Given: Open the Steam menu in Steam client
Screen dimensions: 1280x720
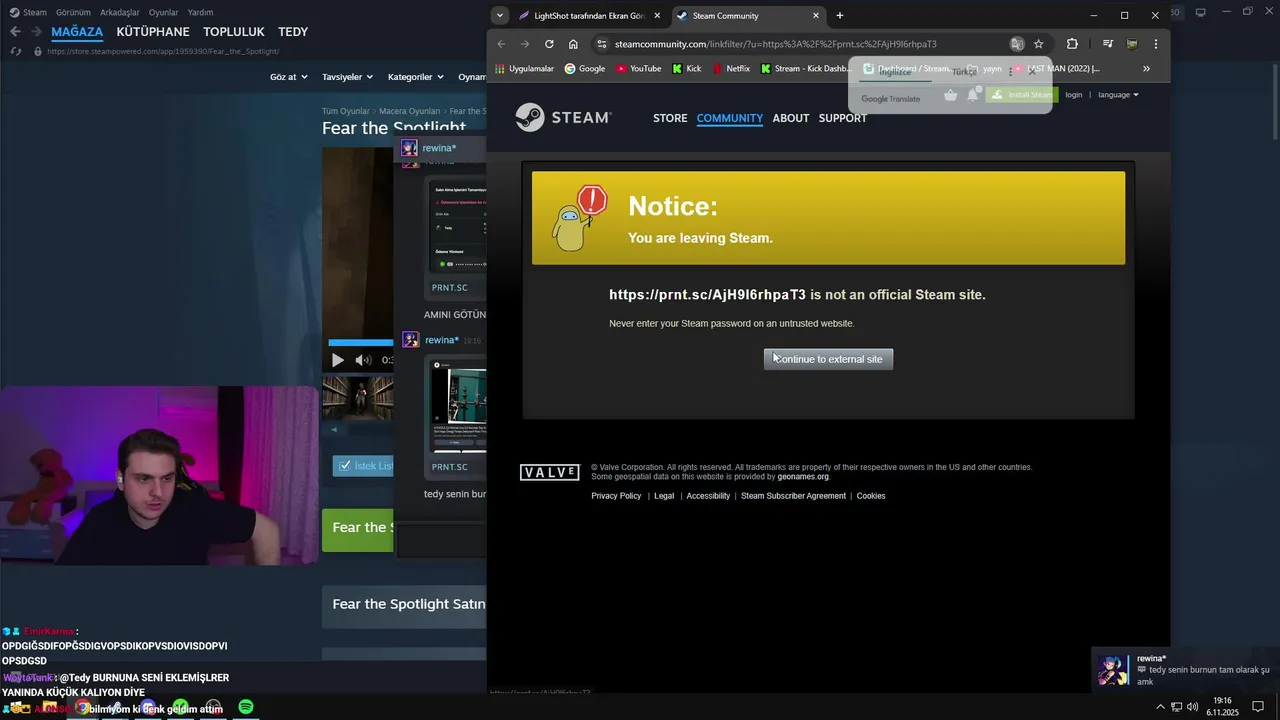Looking at the screenshot, I should pos(28,12).
